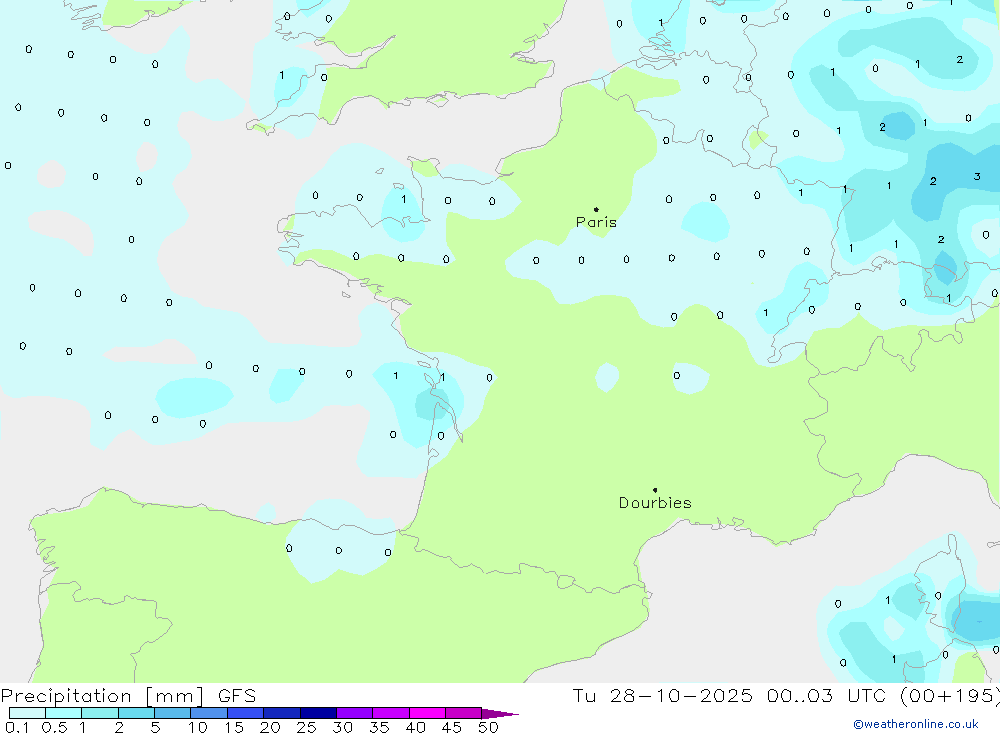This screenshot has height=733, width=1000.
Task: Pick the 20–25 mm legend swatch
Action: click(281, 713)
